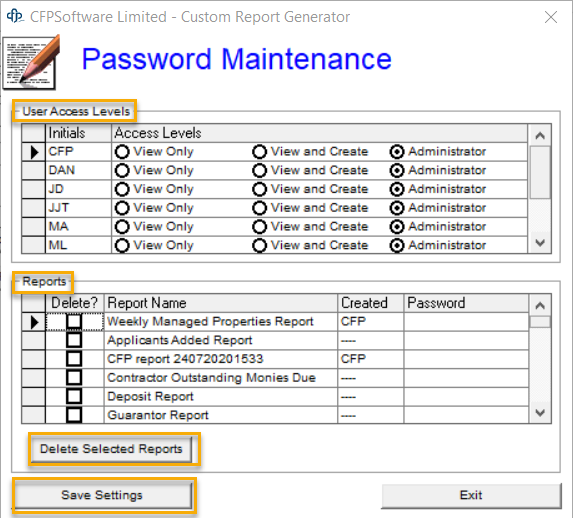Screen dimensions: 573x518
Task: Click the access levels list up arrow
Action: 540,136
